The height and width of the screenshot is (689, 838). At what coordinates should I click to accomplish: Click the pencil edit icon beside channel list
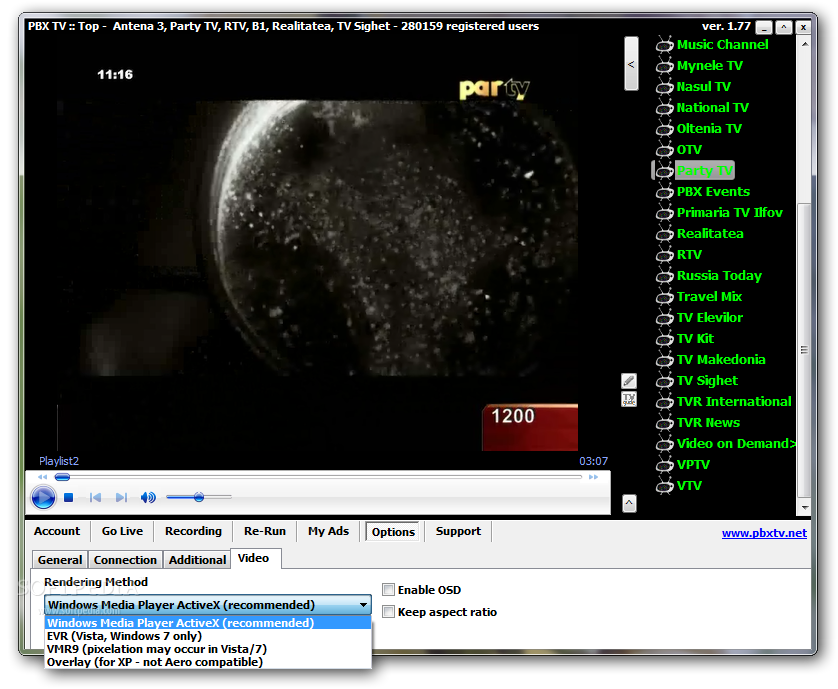[x=629, y=381]
